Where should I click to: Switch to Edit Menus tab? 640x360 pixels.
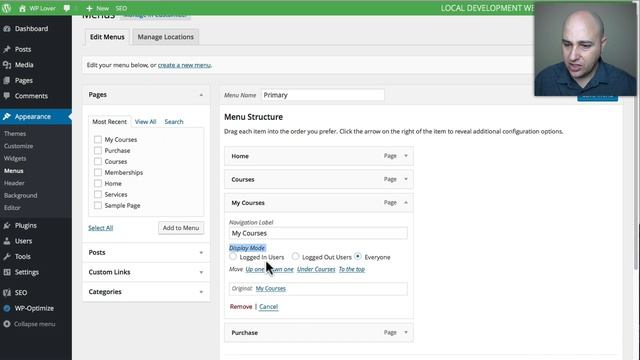click(107, 37)
